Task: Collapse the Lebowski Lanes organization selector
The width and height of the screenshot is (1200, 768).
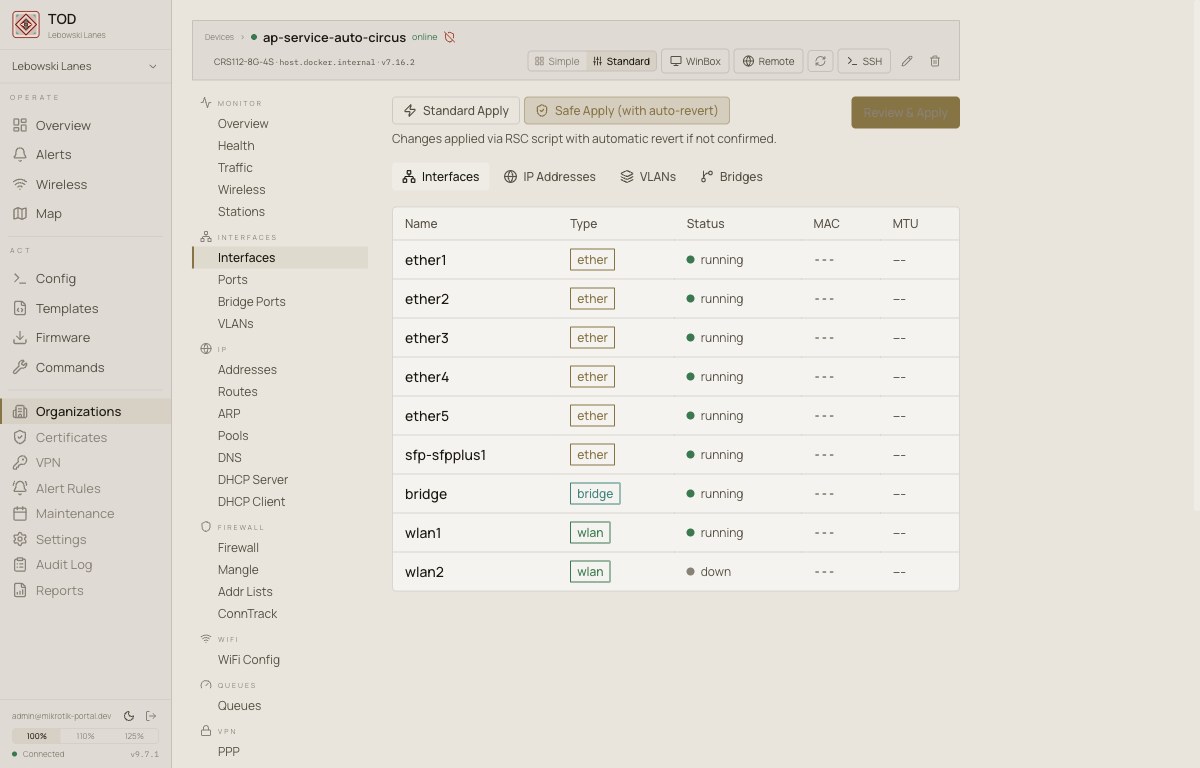Action: [x=85, y=65]
